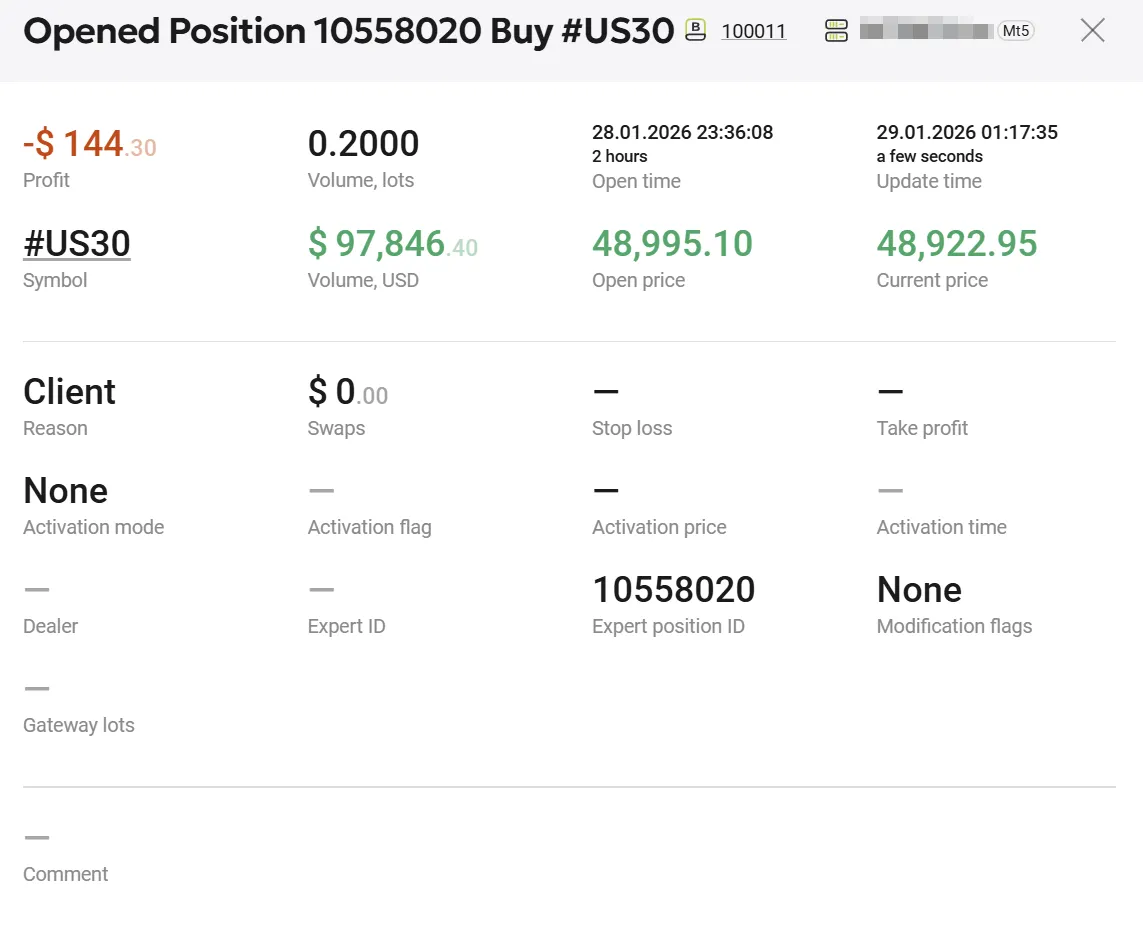Click the update time 29.01.2026 01:17:35
1143x940 pixels.
point(966,132)
